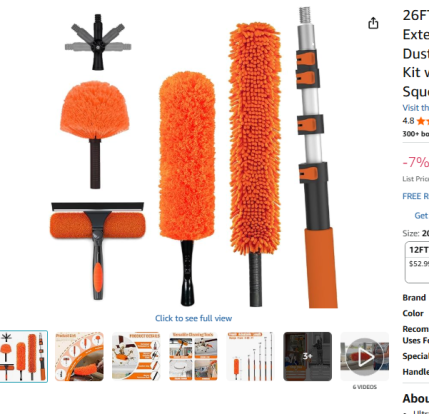This screenshot has width=429, height=414.
Task: Select the pole length comparison thumbnail
Action: pos(250,356)
